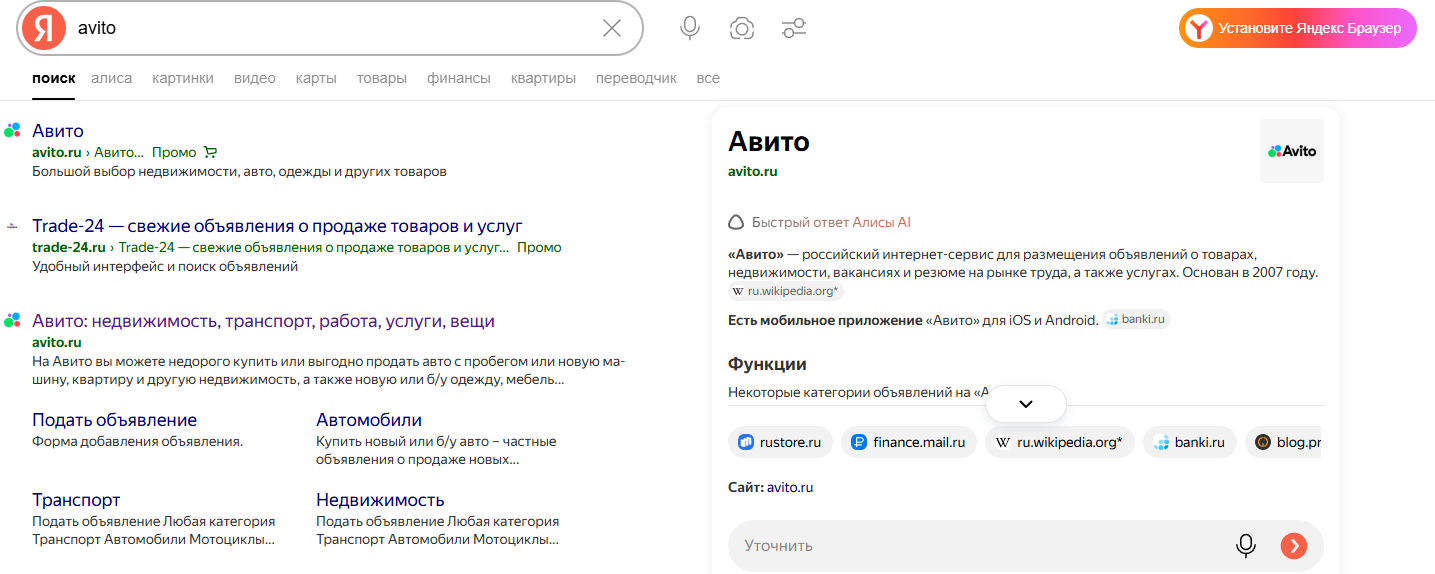Screen dimensions: 1435x574
Task: Start voice search via microphone icon
Action: [690, 28]
